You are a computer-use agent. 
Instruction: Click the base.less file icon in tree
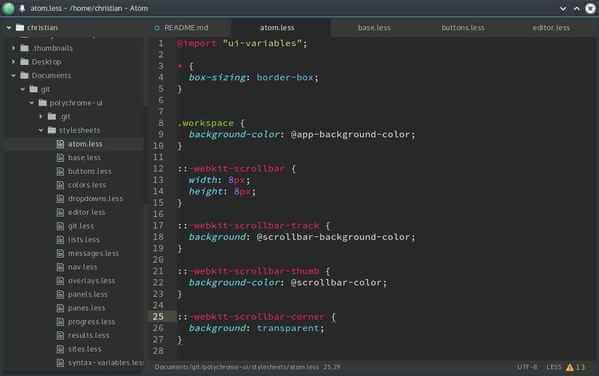click(x=60, y=157)
